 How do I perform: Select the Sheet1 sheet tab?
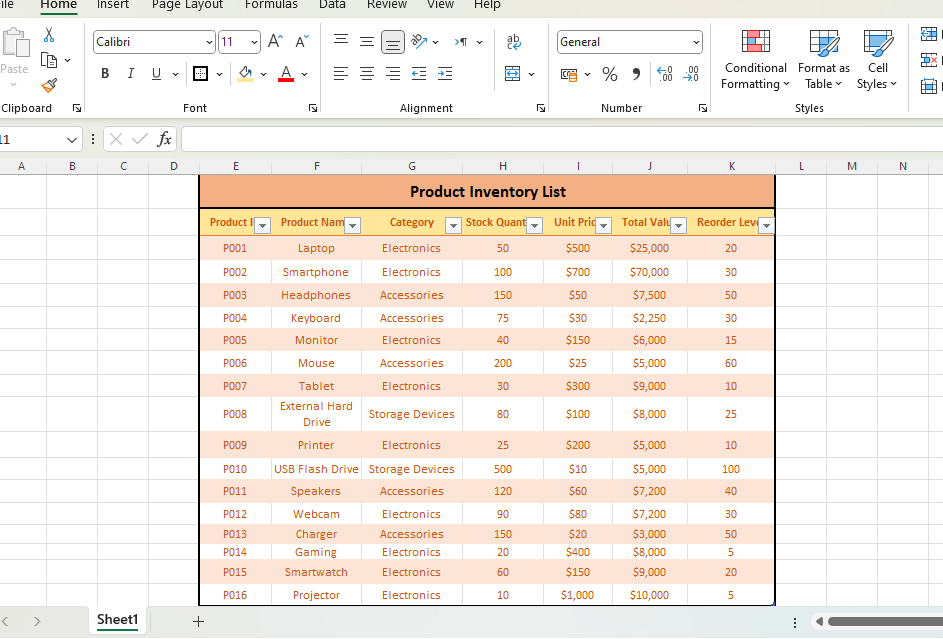[118, 620]
